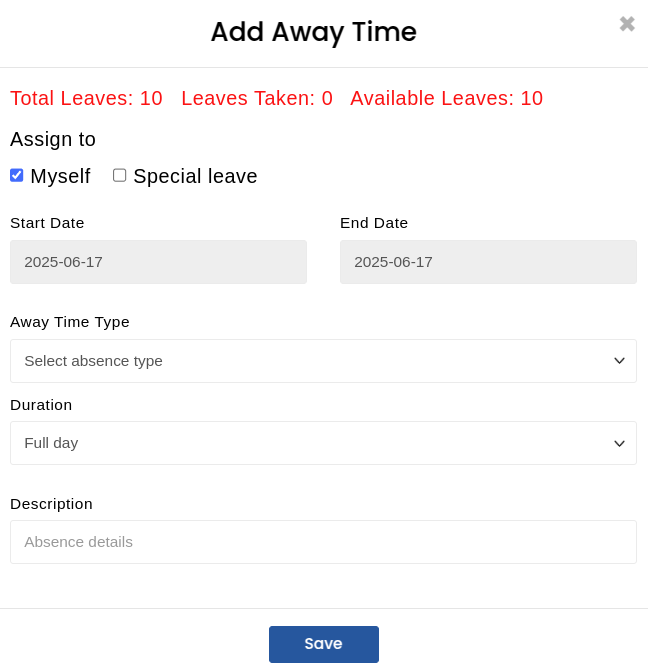Click the Leaves Taken: 0 text
The image size is (648, 671).
[x=257, y=98]
